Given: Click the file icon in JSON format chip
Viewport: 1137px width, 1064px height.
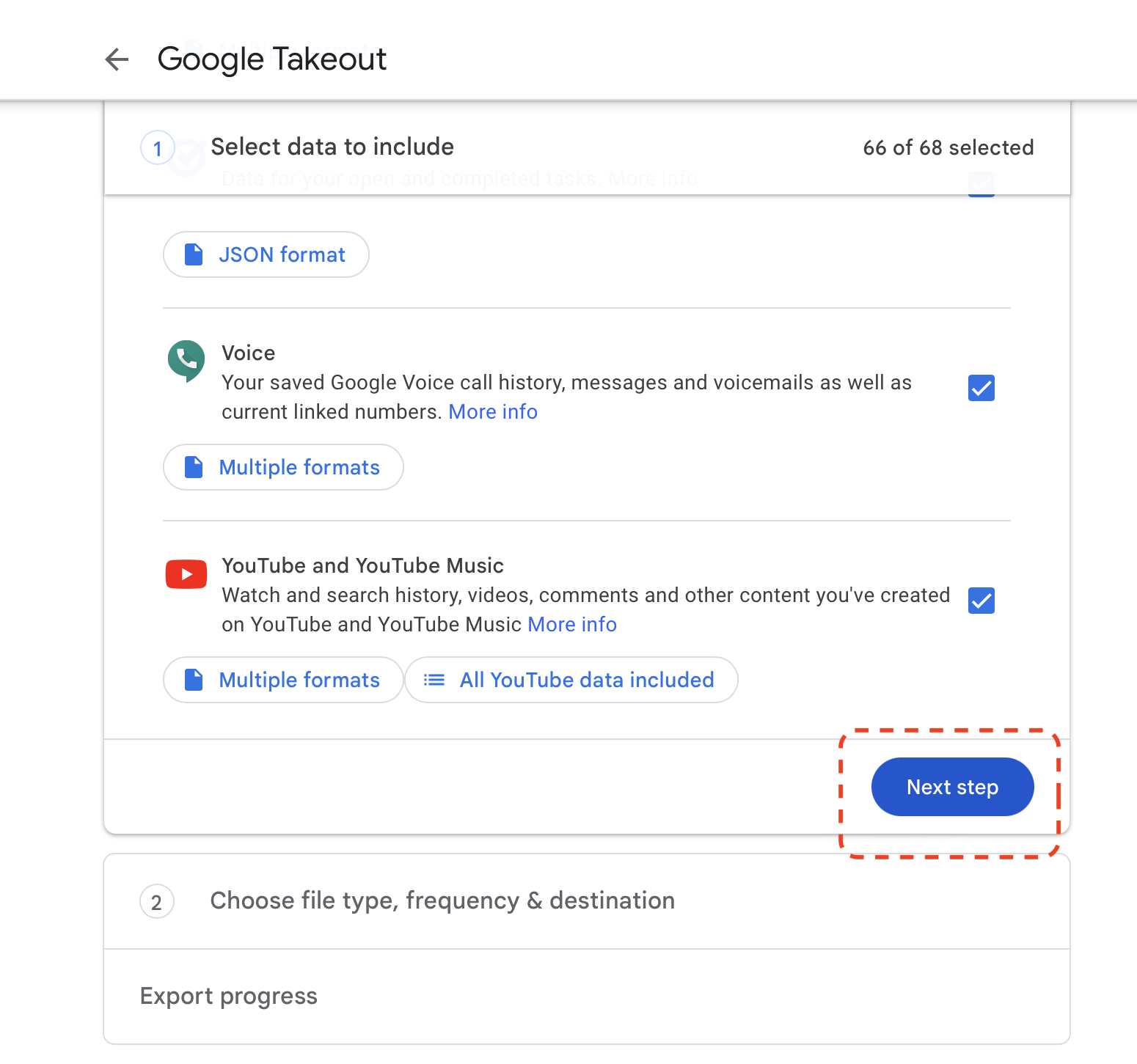Looking at the screenshot, I should coord(194,254).
